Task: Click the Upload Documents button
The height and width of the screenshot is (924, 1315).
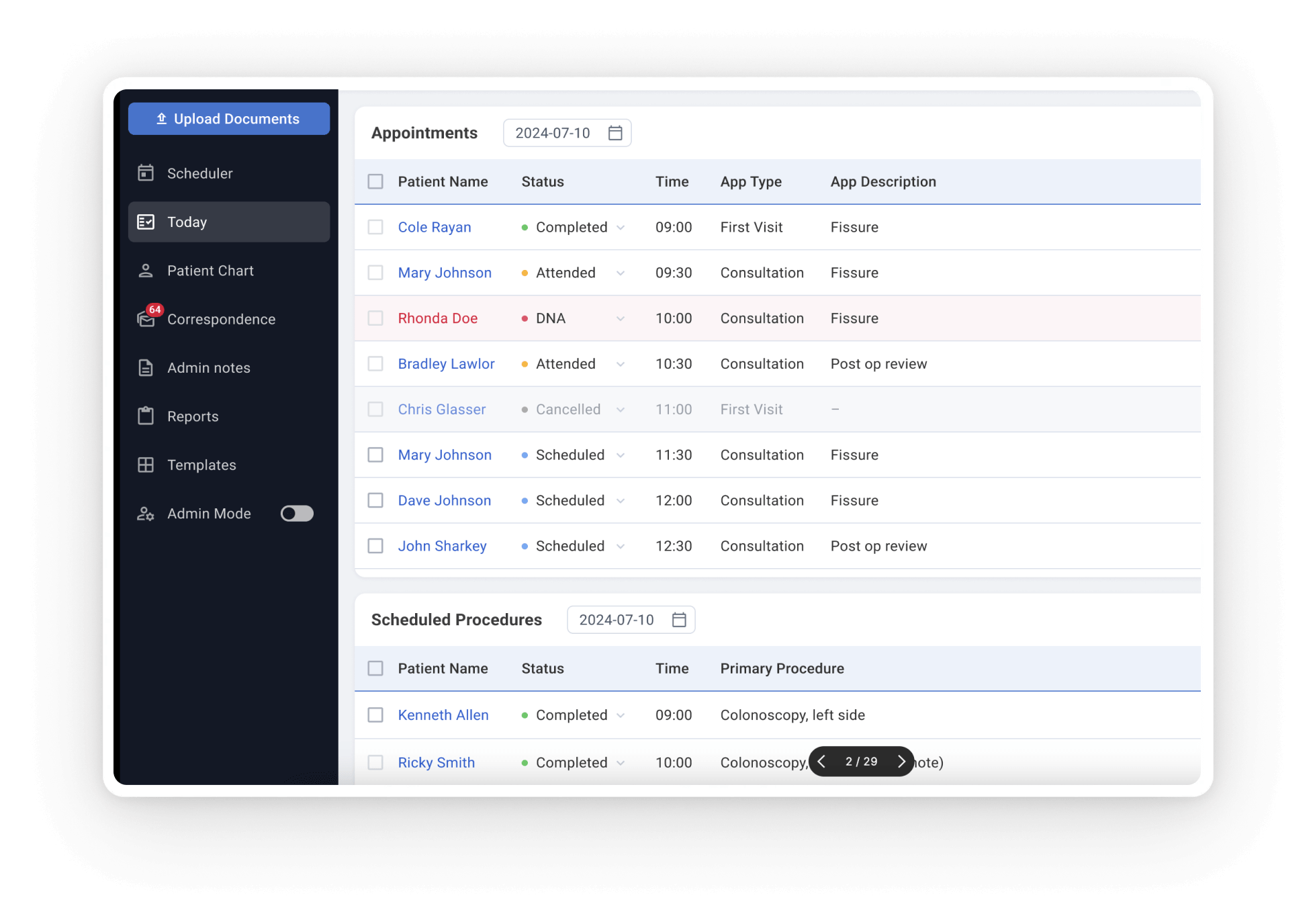Action: pyautogui.click(x=228, y=118)
